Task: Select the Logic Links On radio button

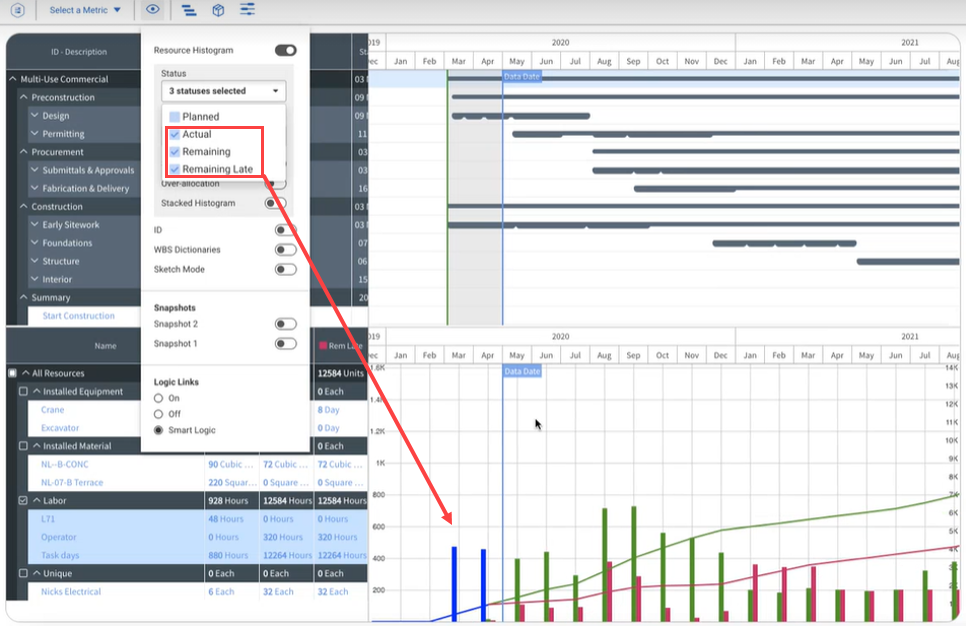Action: (x=158, y=398)
